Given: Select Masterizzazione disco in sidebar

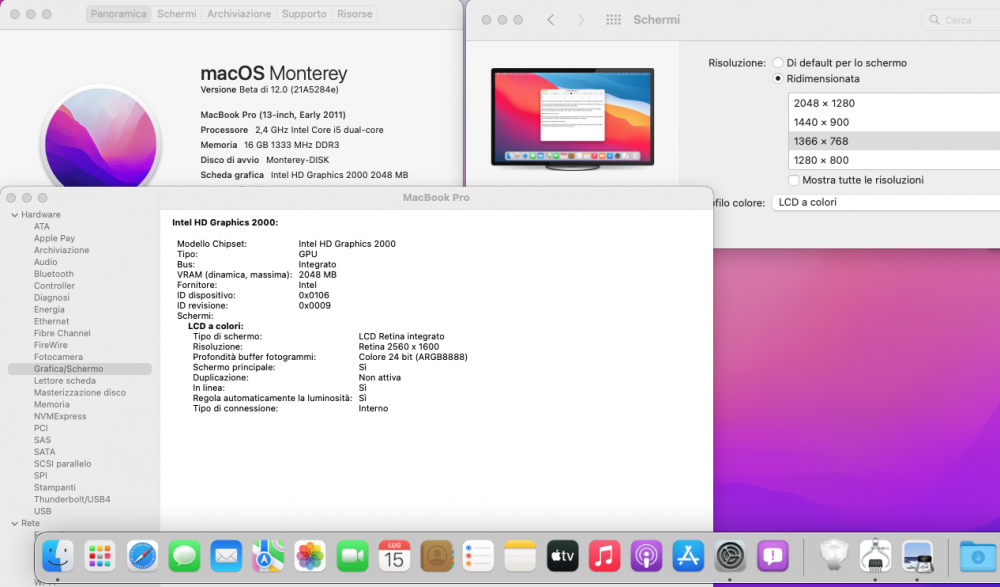Looking at the screenshot, I should click(x=80, y=392).
